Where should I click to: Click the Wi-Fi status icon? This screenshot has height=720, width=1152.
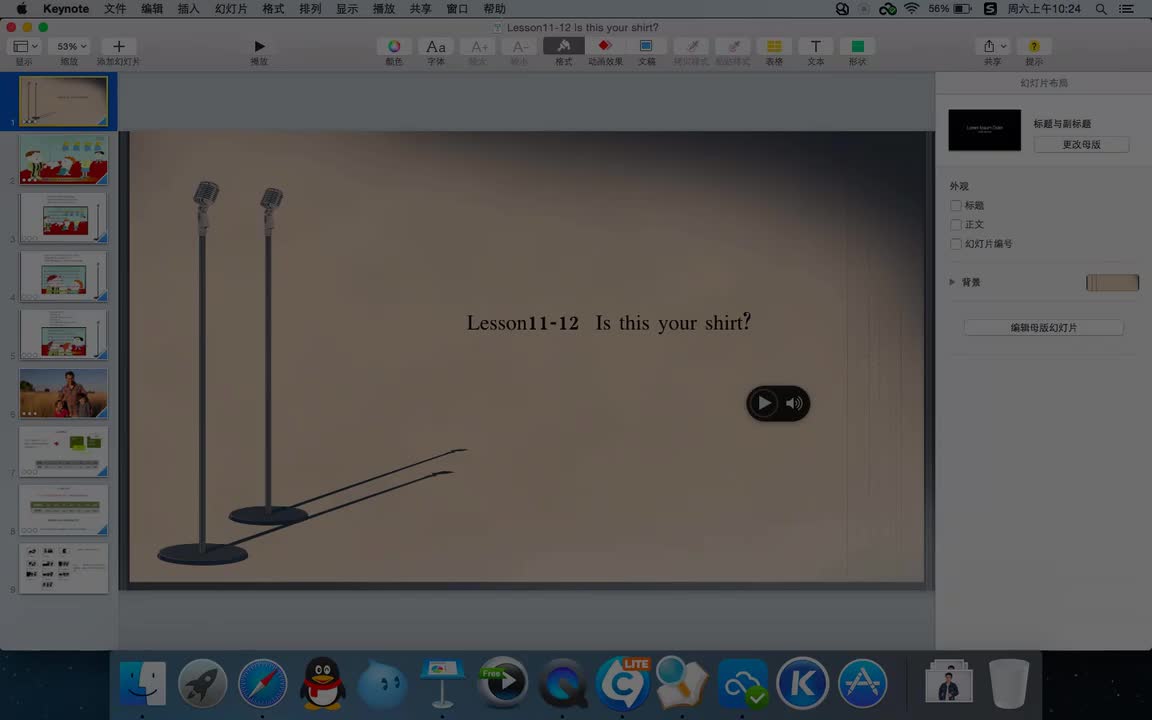(x=912, y=9)
